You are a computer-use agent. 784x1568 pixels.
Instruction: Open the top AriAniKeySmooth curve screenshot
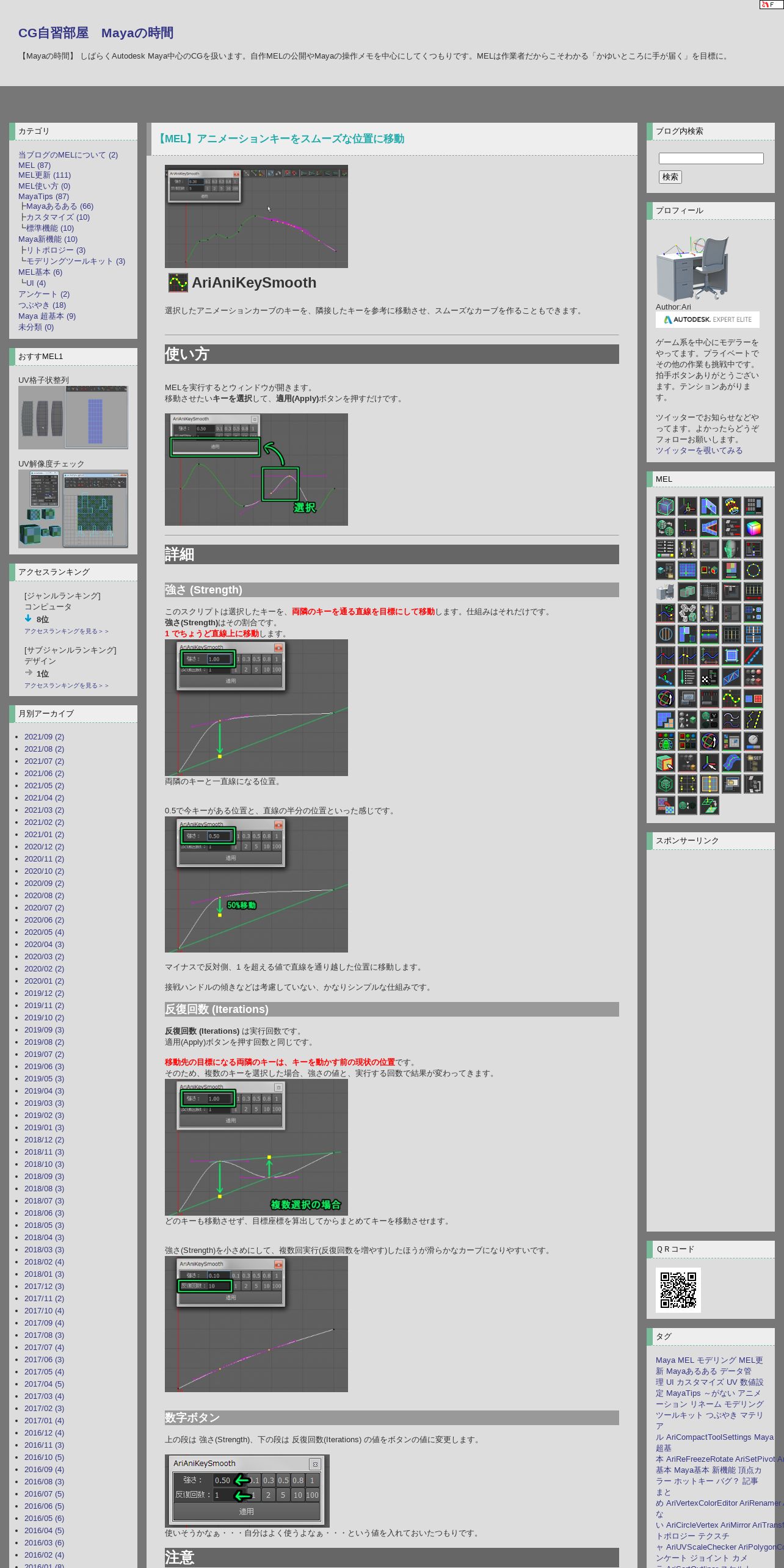pyautogui.click(x=256, y=216)
